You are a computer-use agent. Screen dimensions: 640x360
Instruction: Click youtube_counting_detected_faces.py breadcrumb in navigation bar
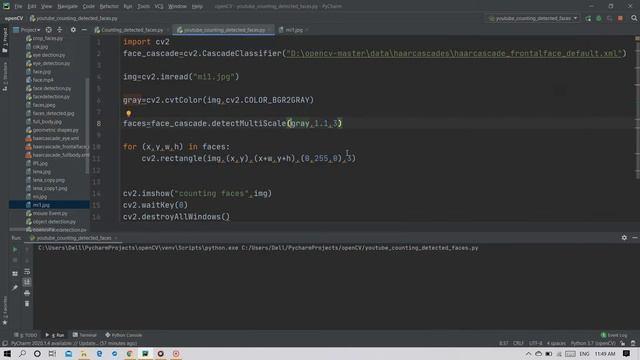point(73,18)
